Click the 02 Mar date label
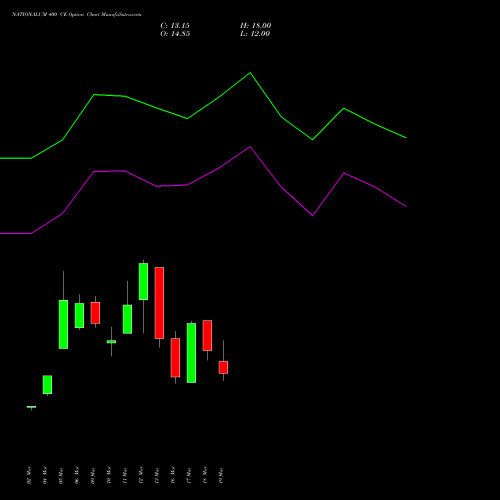The width and height of the screenshot is (500, 500). (29, 475)
